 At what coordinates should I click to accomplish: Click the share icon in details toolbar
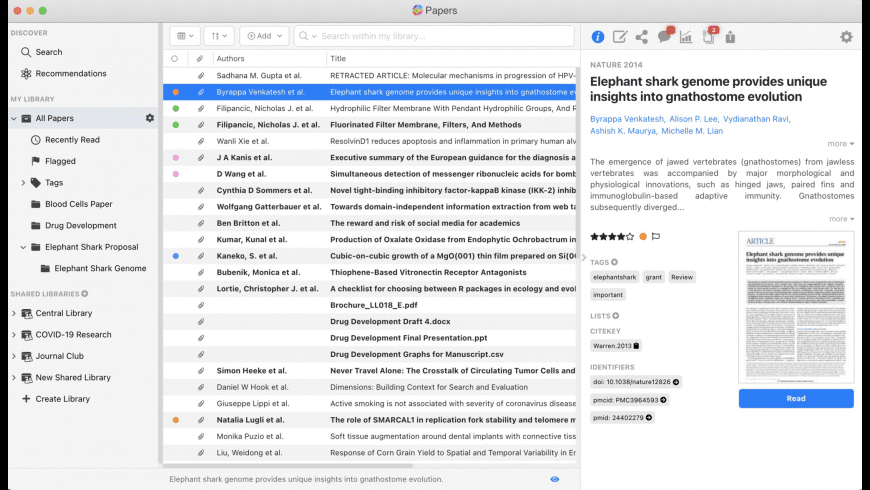point(641,37)
